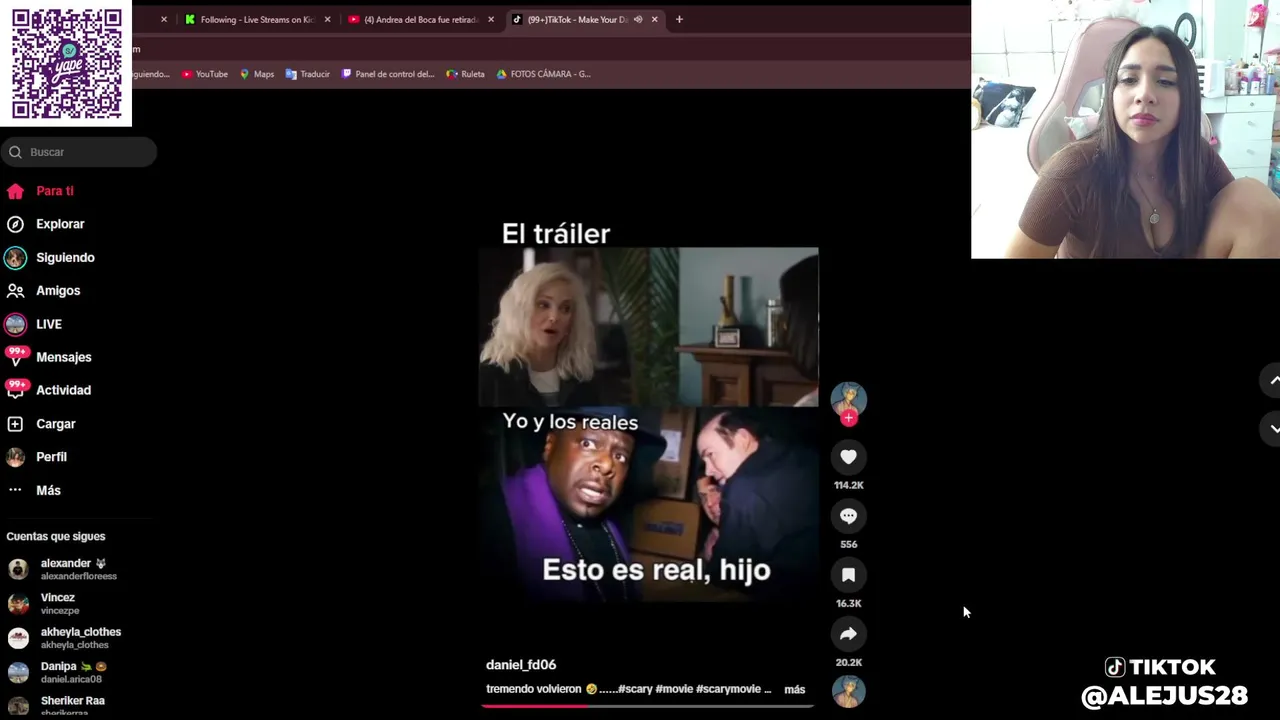Open Actividad notifications
Image resolution: width=1280 pixels, height=720 pixels.
tap(63, 390)
